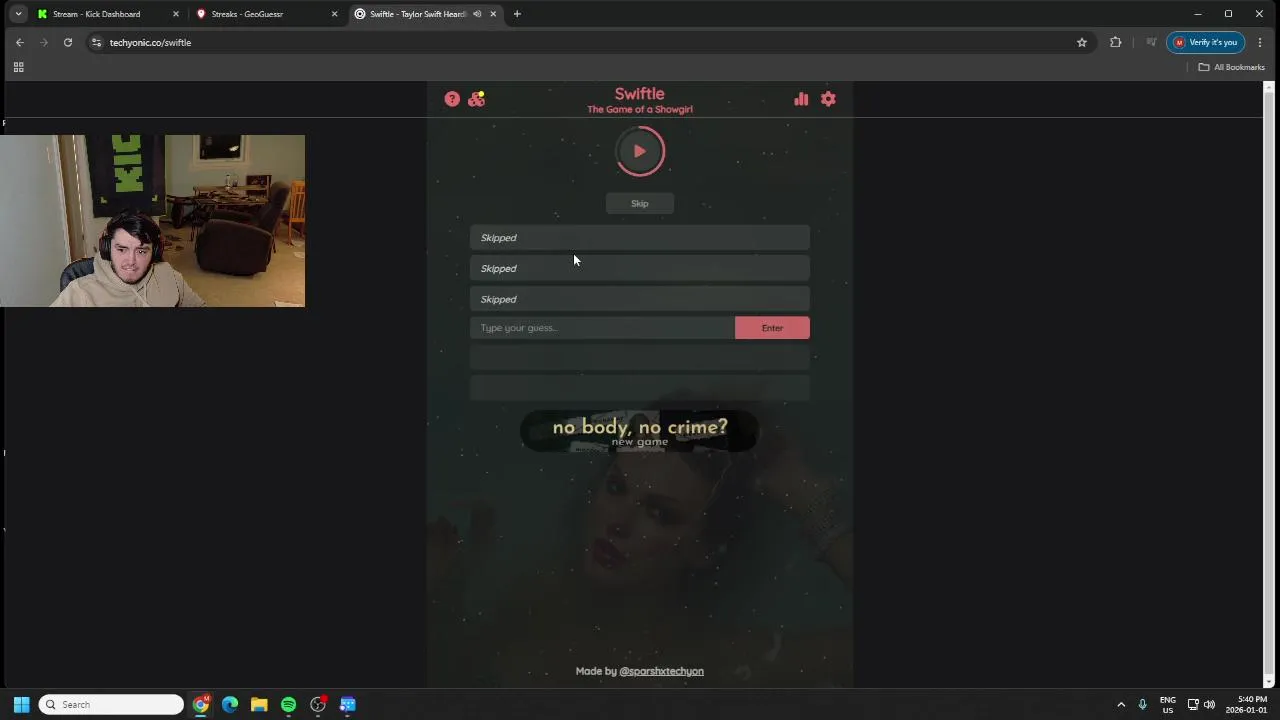Open Google Chrome from the taskbar
The image size is (1280, 720).
pyautogui.click(x=201, y=704)
